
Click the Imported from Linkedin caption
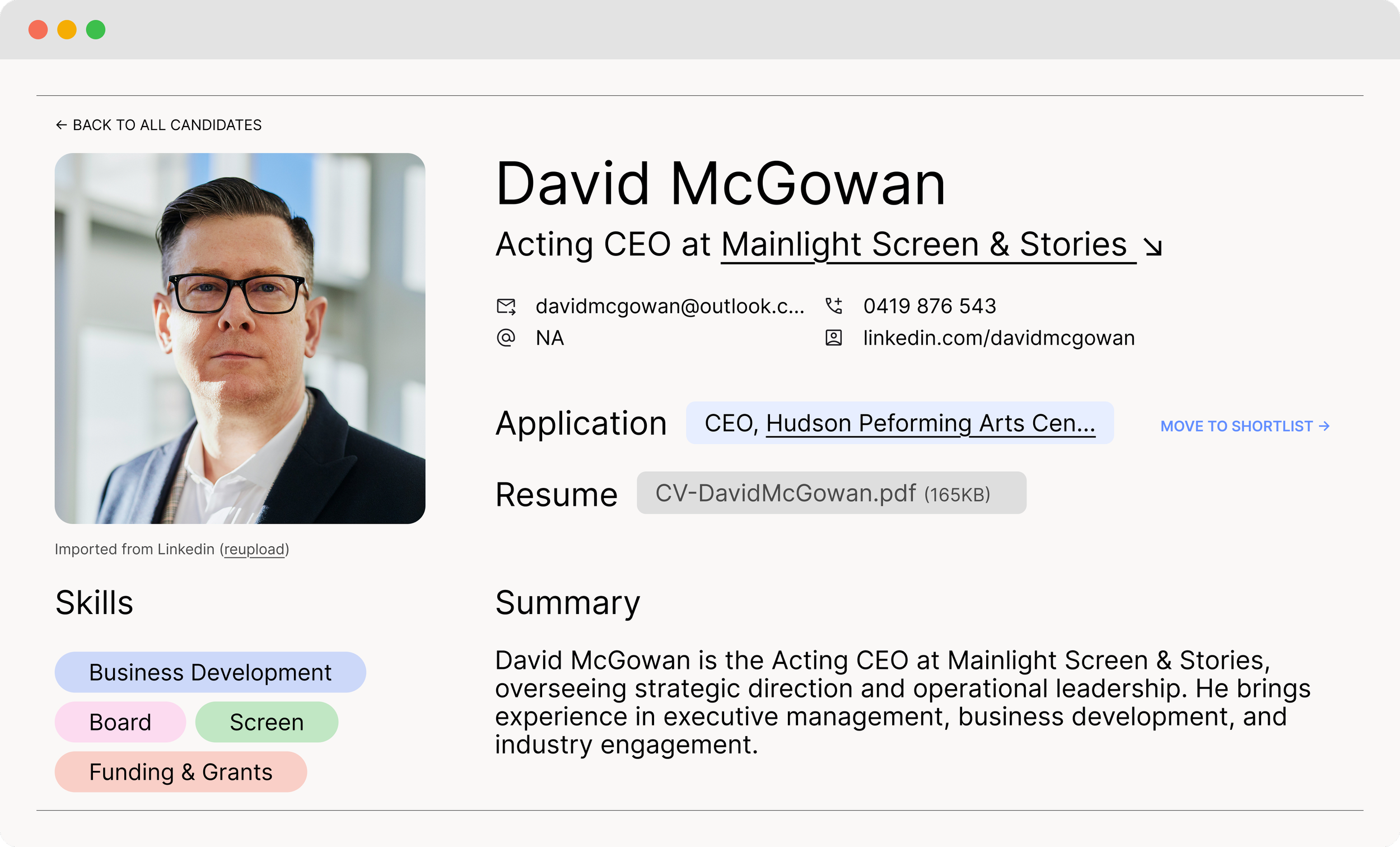tap(171, 549)
